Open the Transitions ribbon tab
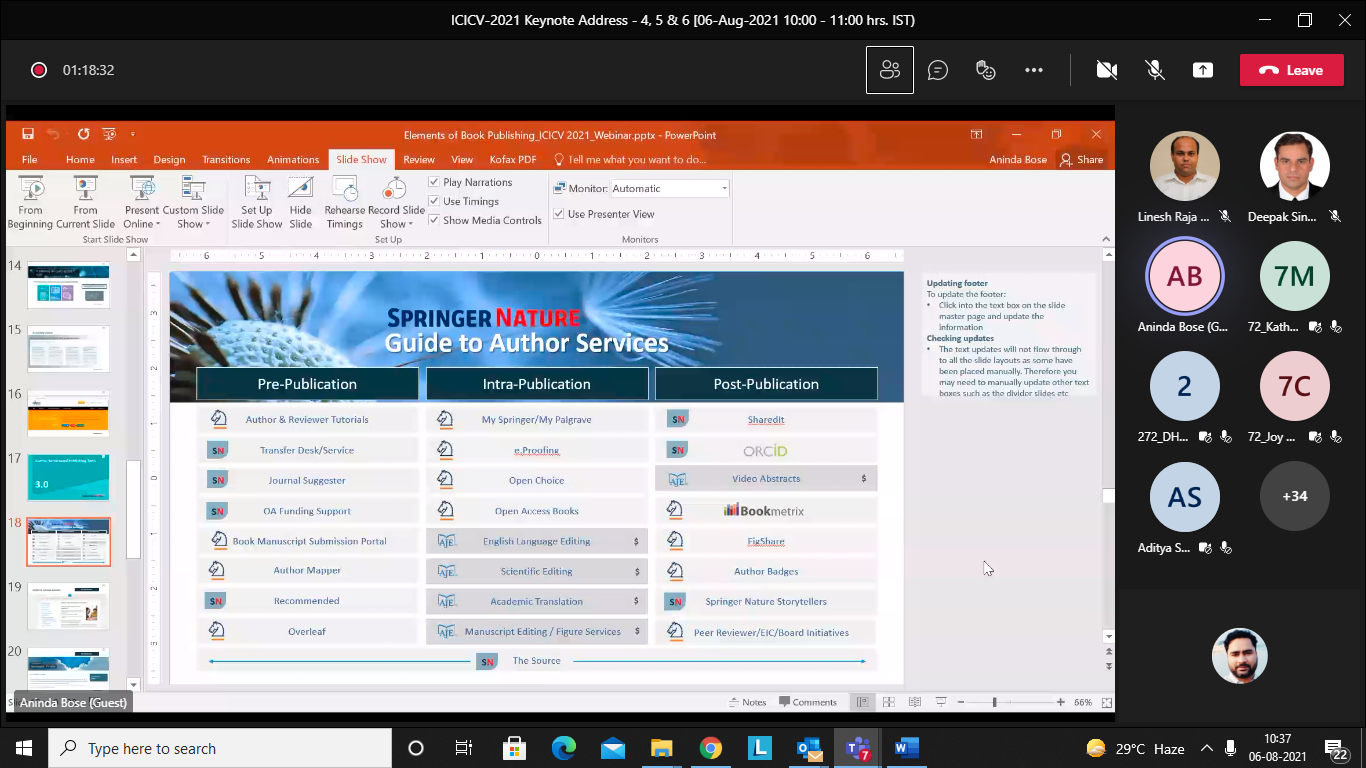Image resolution: width=1366 pixels, height=768 pixels. click(226, 159)
